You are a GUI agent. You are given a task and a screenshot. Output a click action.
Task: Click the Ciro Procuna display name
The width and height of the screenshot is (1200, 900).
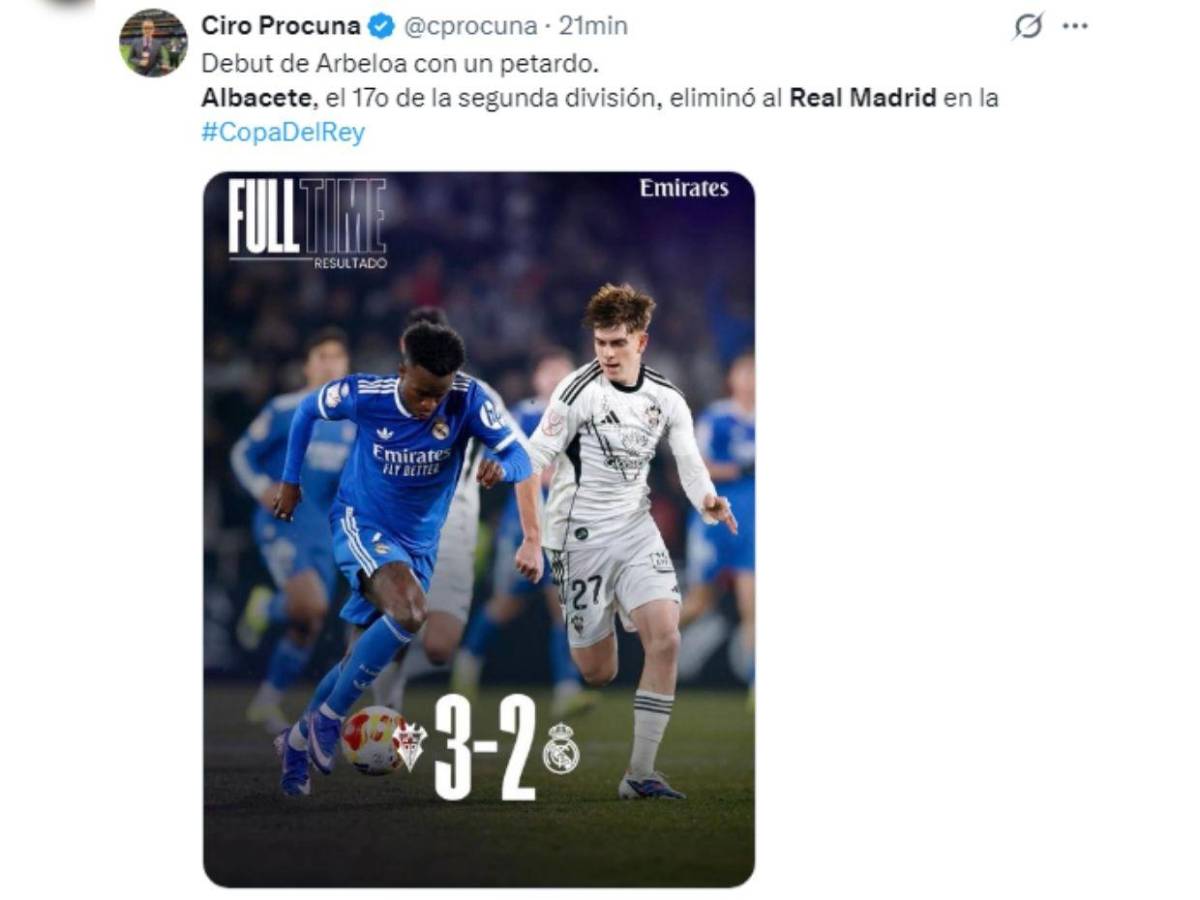(279, 26)
